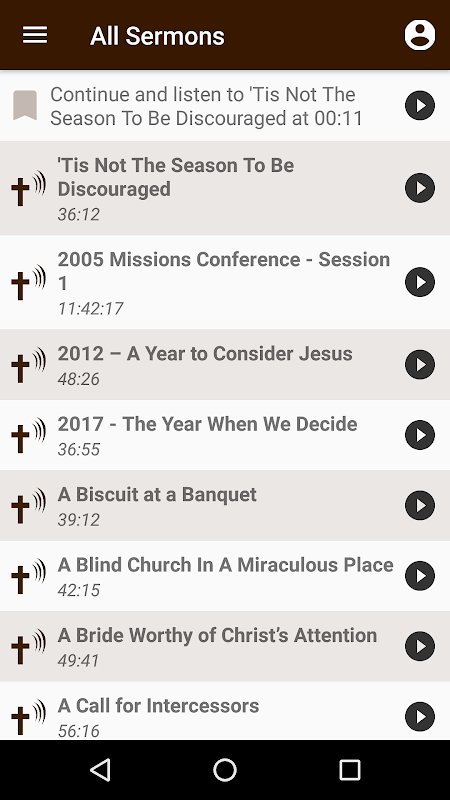450x800 pixels.
Task: Tap the Android home circle button
Action: pyautogui.click(x=225, y=770)
